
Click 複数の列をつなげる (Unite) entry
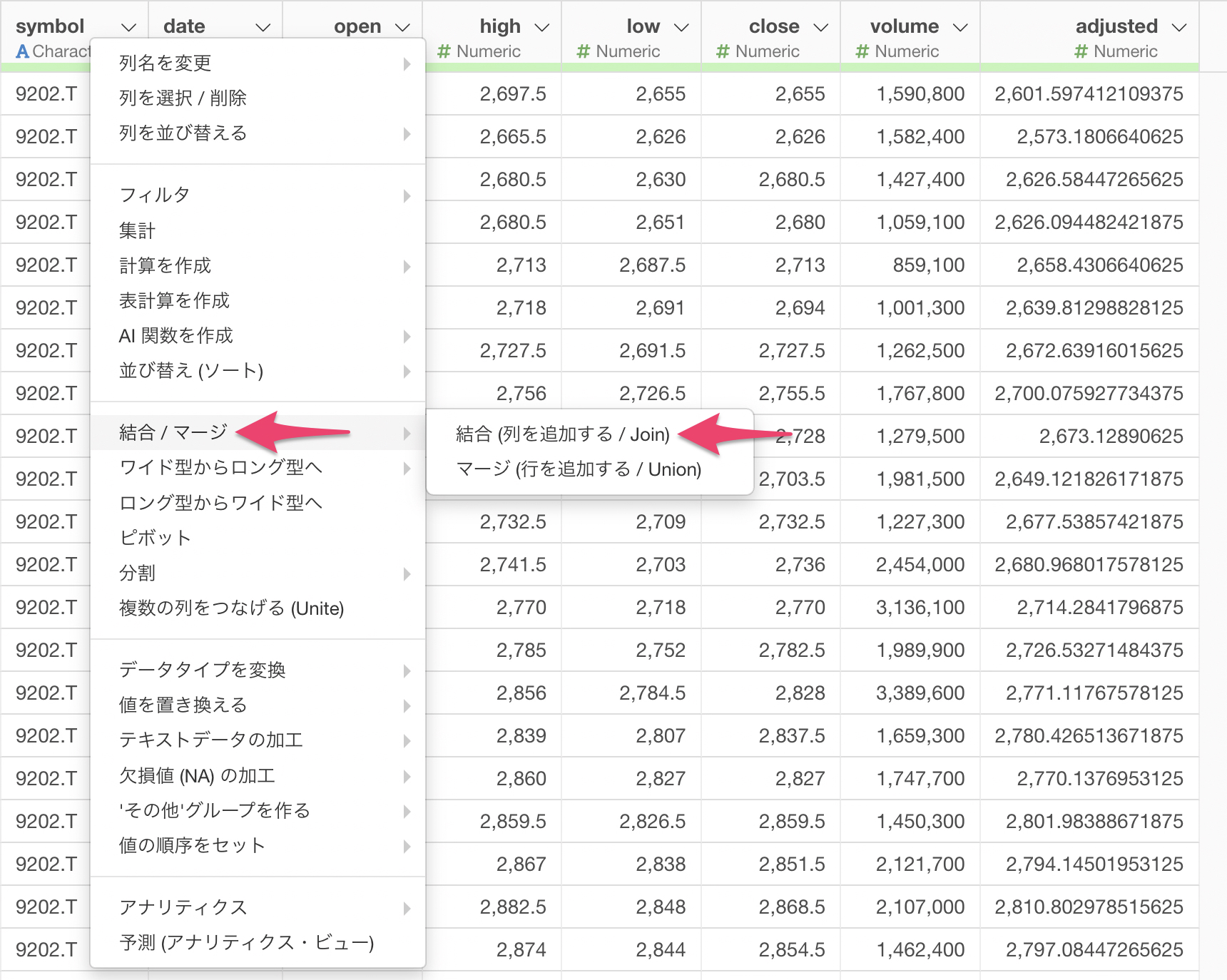231,608
